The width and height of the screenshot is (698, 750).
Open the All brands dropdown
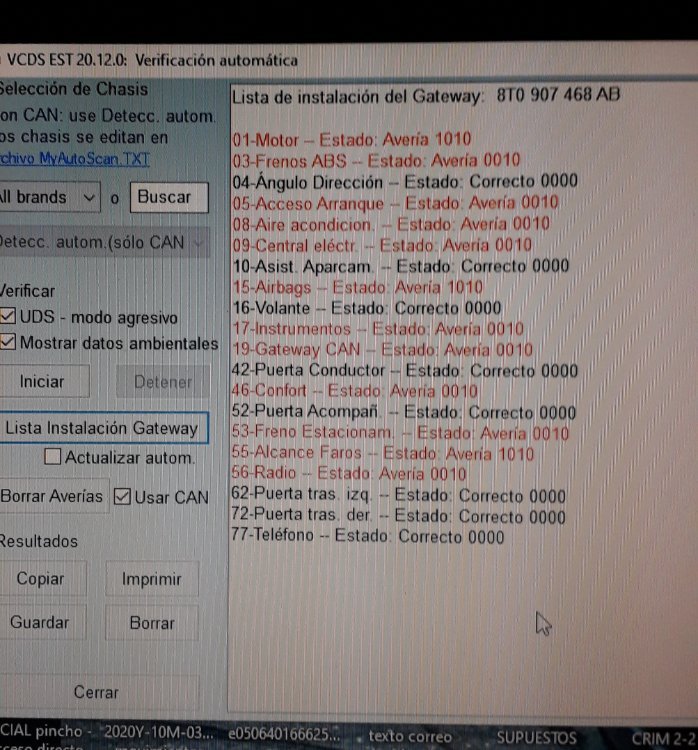point(50,197)
